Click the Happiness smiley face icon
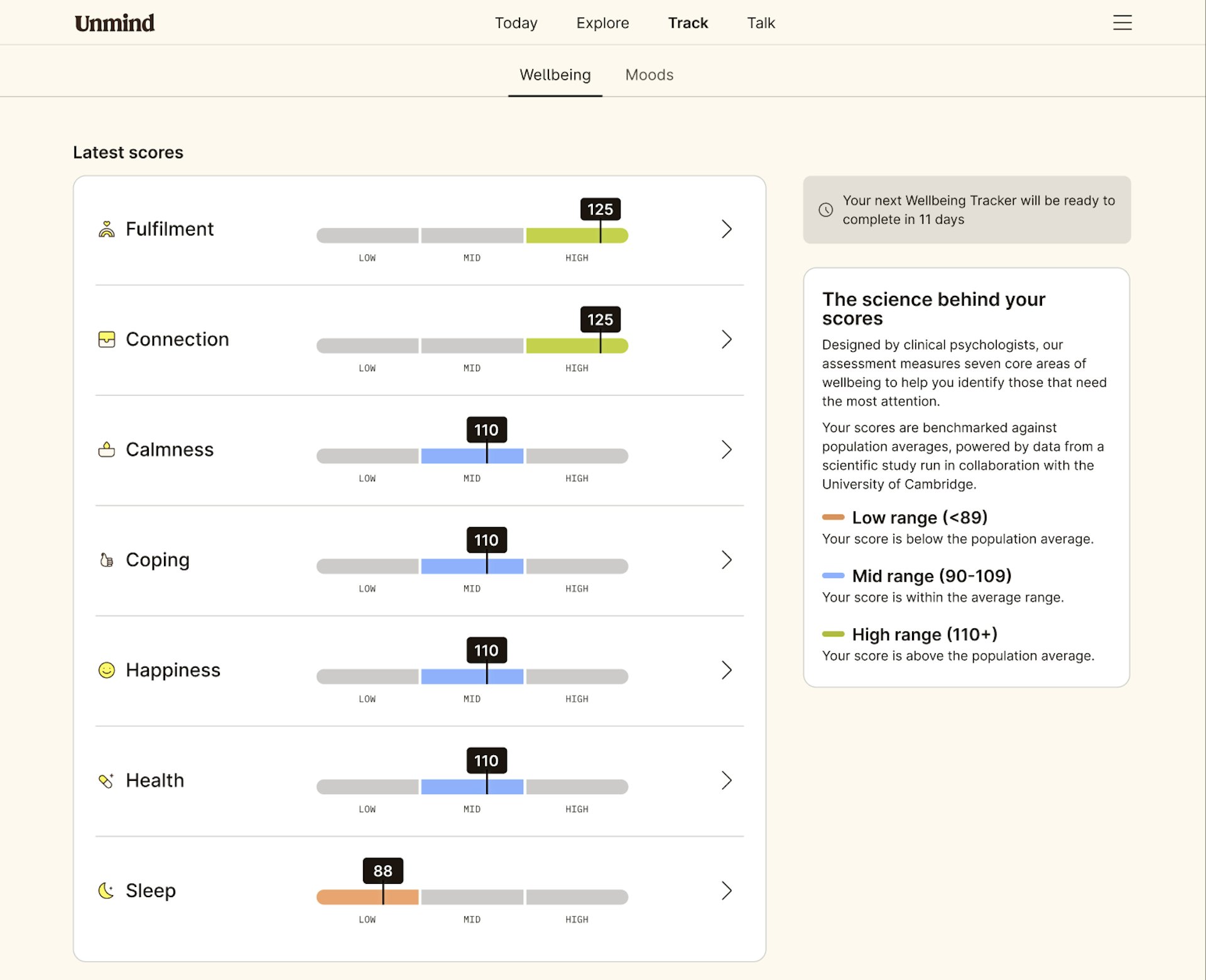Viewport: 1206px width, 980px height. pos(107,670)
